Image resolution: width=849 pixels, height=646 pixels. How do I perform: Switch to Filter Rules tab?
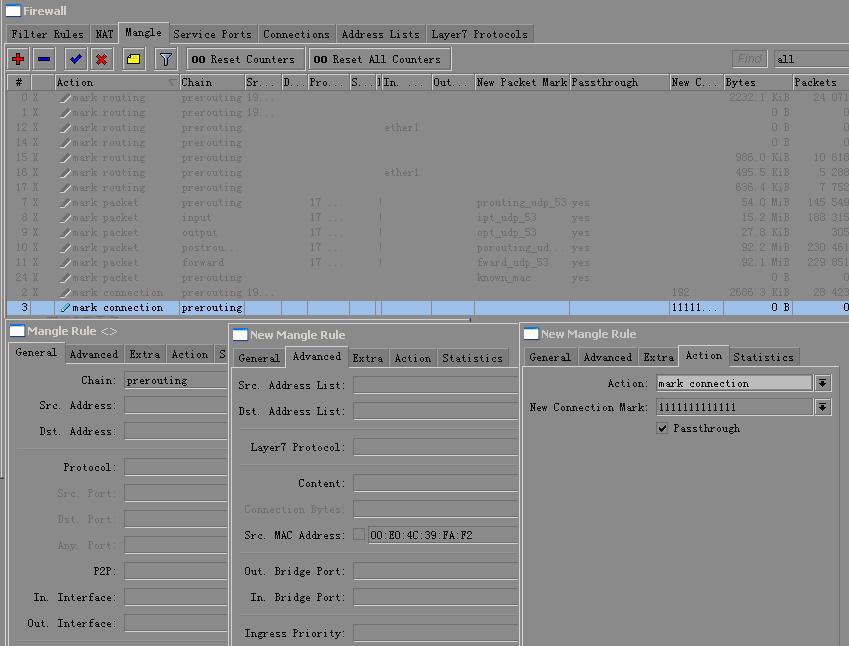(x=47, y=34)
